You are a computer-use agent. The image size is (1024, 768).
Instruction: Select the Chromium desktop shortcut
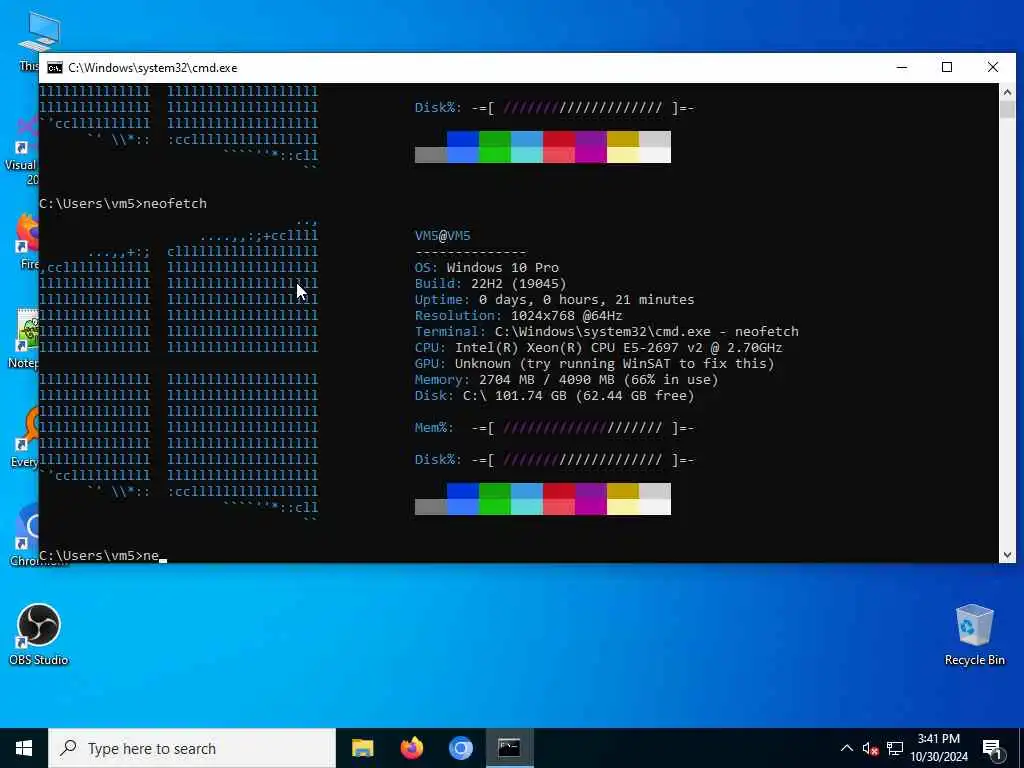click(x=25, y=534)
